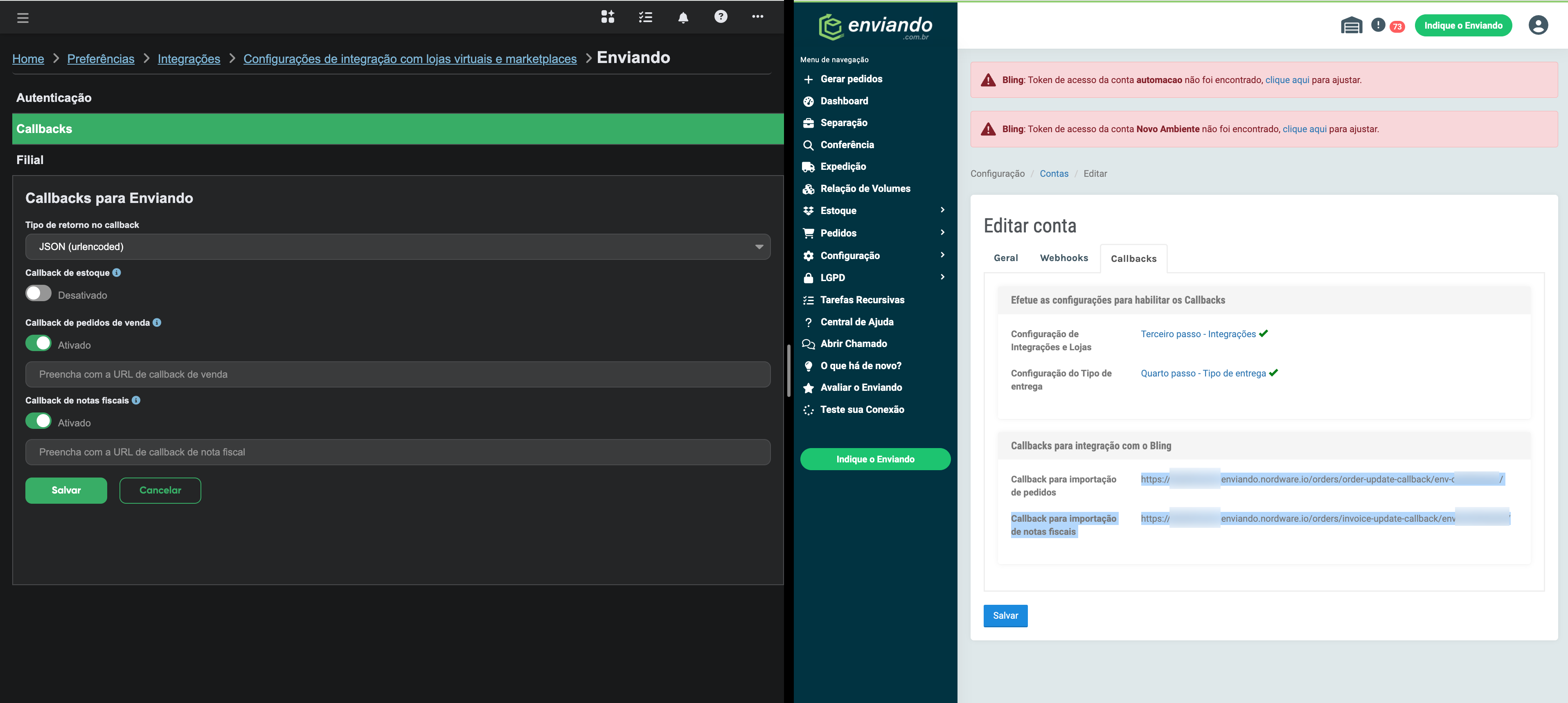Open the task checklist icon
Viewport: 1568px width, 703px height.
point(645,17)
